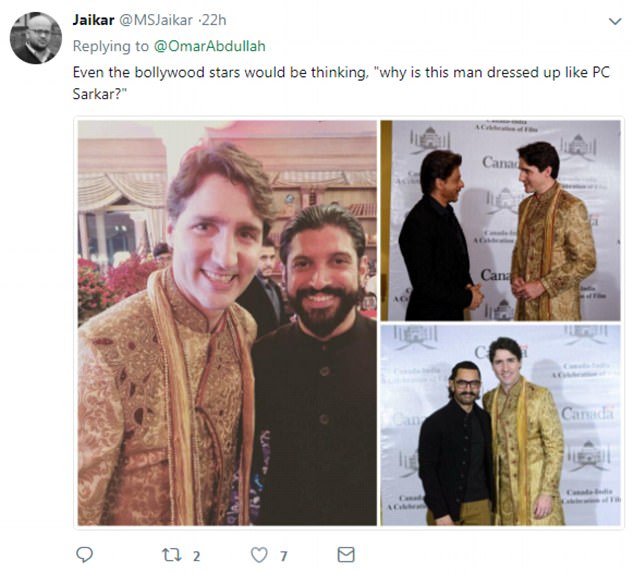Open the bottom-right photo of two men posing
The image size is (634, 572).
(x=501, y=425)
